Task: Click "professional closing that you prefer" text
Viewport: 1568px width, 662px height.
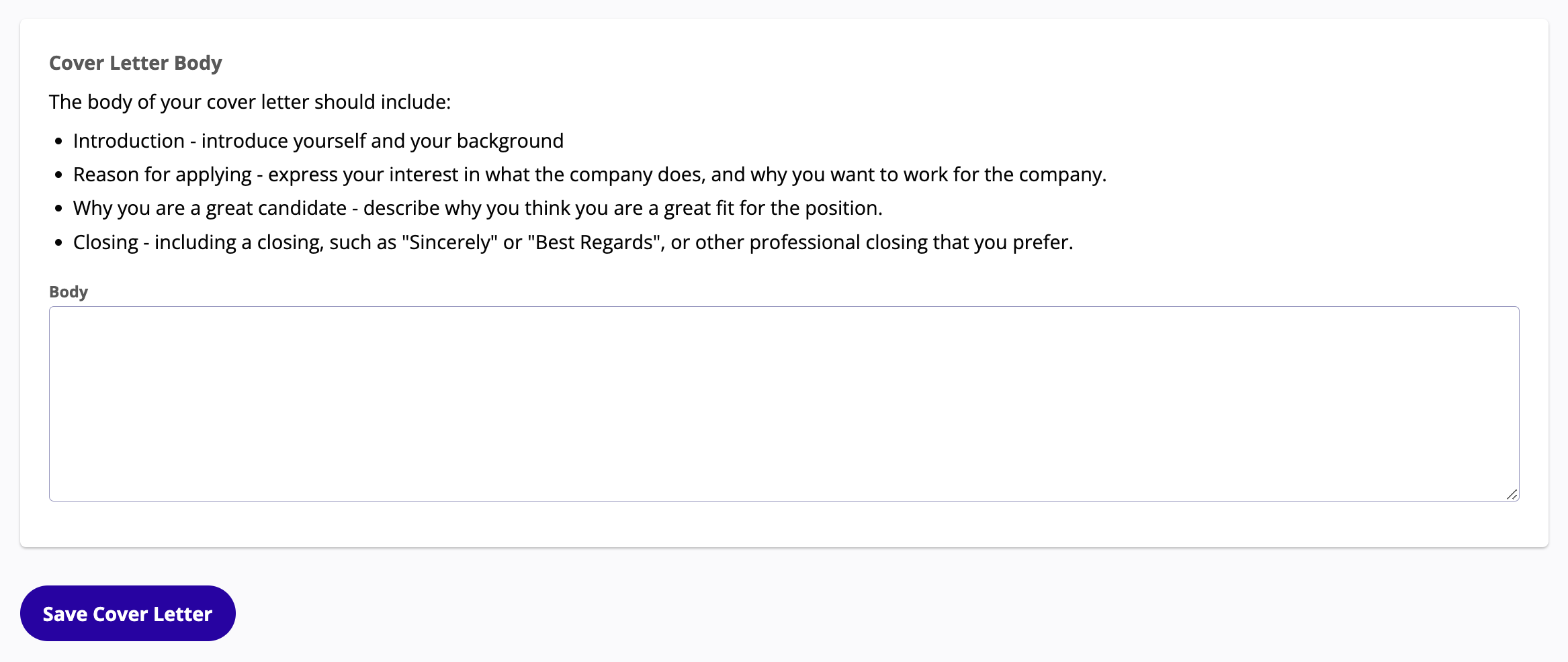Action: (x=910, y=242)
